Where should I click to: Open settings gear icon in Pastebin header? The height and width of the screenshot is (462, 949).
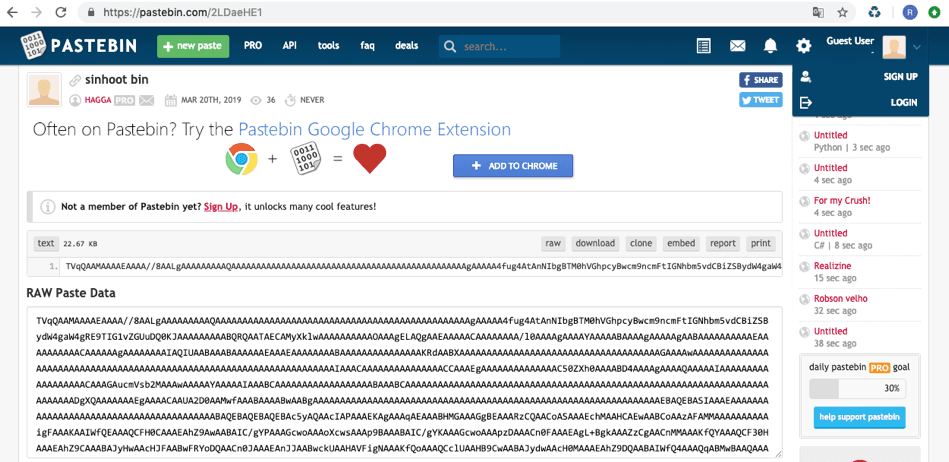pyautogui.click(x=803, y=45)
